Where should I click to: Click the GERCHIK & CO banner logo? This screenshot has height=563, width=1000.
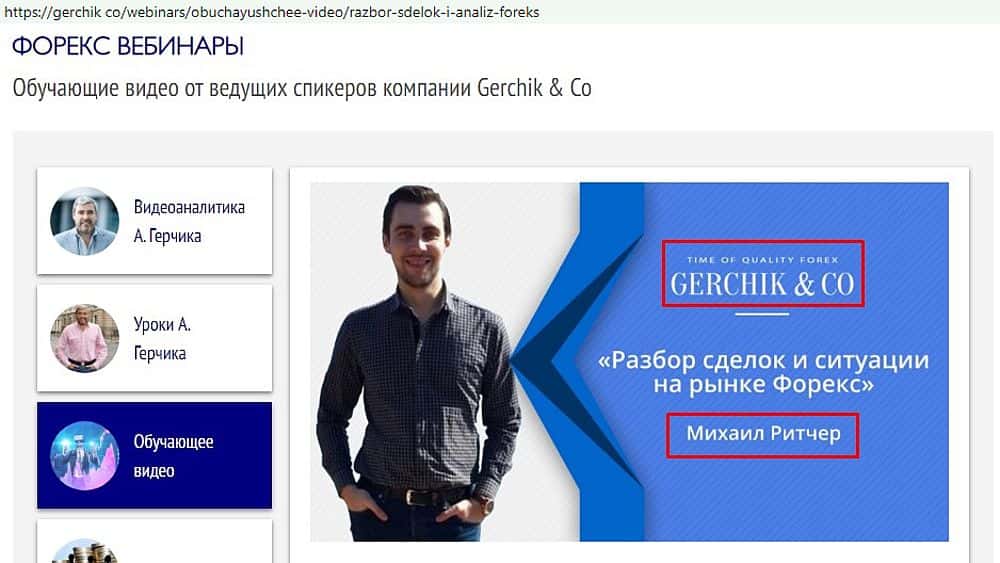click(763, 274)
